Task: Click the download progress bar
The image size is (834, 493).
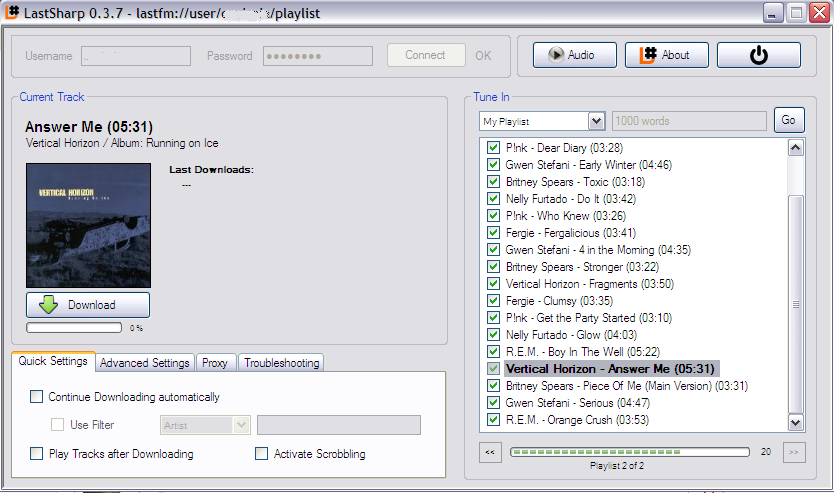Action: (74, 328)
